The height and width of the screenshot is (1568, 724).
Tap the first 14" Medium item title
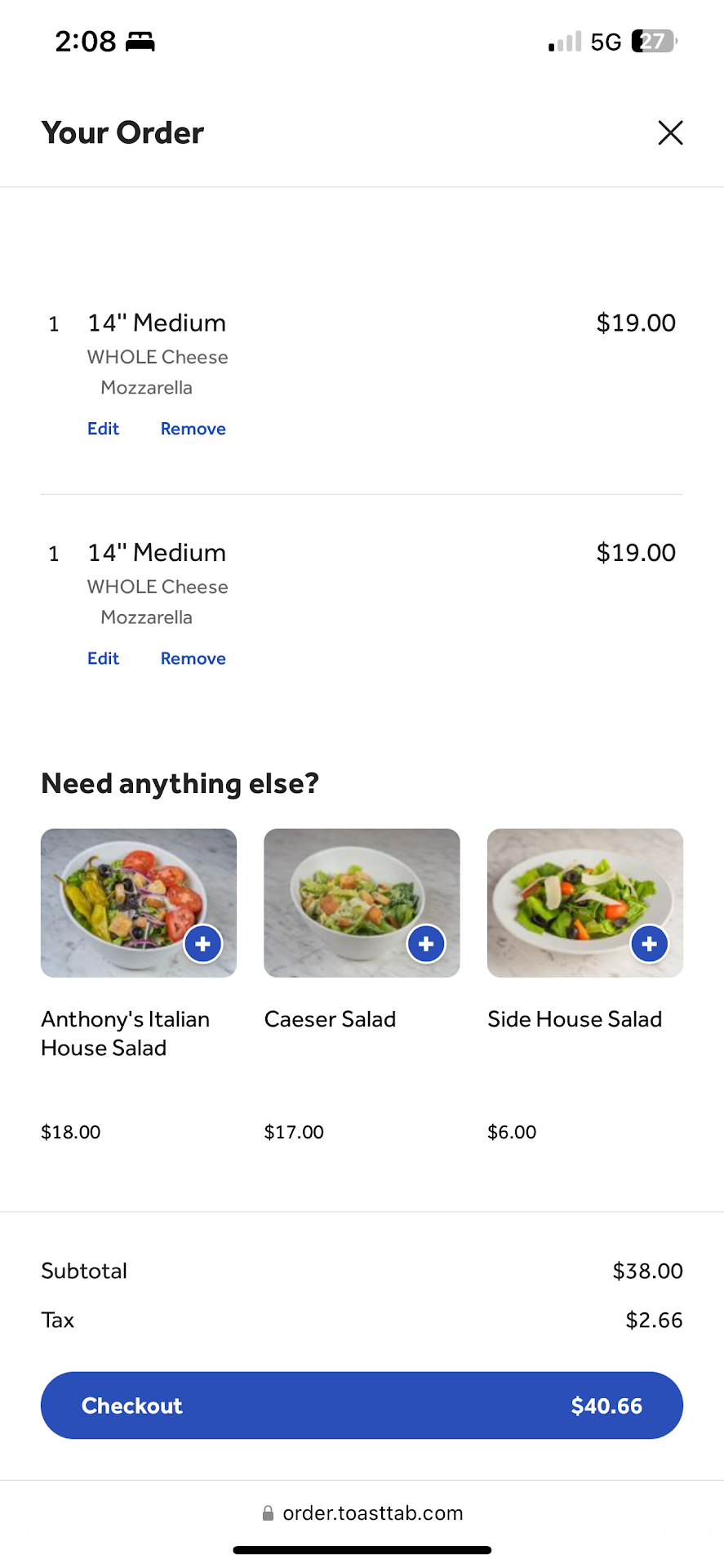click(157, 323)
